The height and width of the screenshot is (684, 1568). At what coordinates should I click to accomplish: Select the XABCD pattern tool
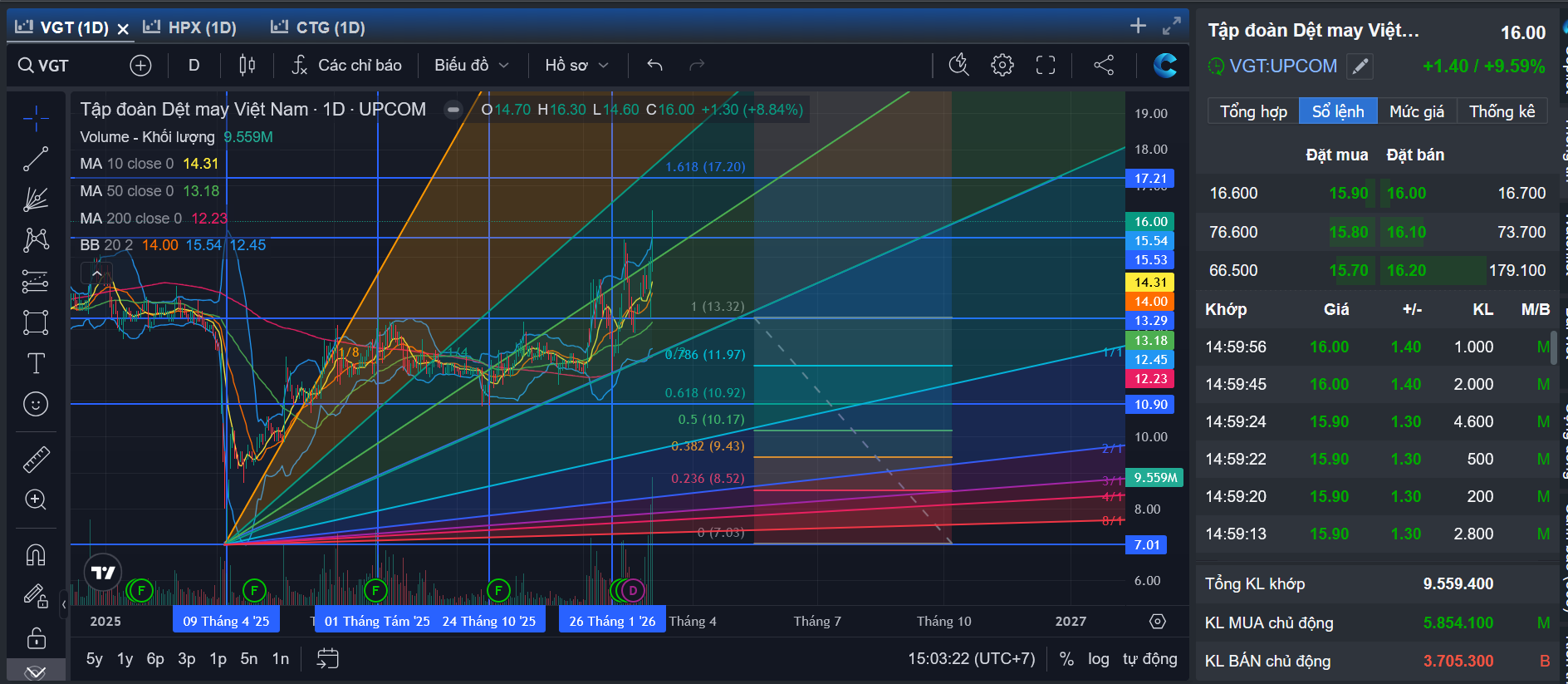click(x=36, y=240)
